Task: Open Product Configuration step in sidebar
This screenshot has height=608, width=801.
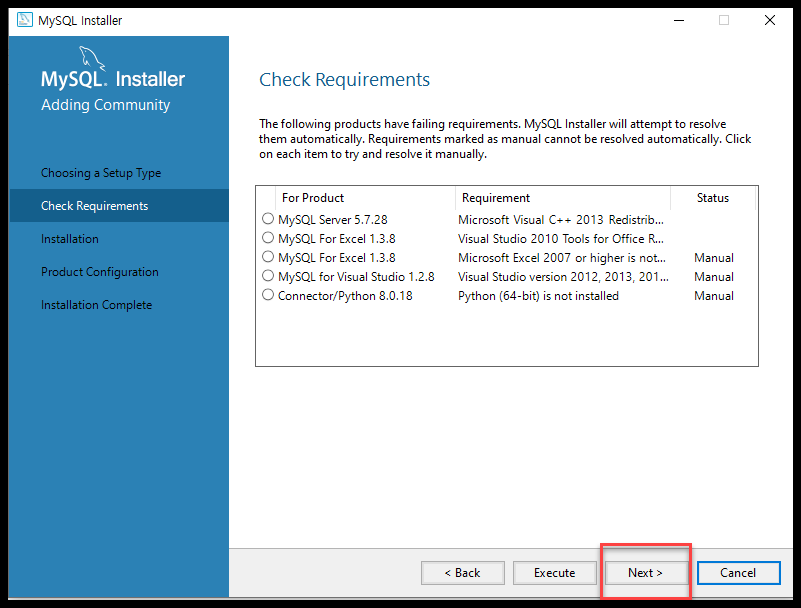Action: pos(100,272)
